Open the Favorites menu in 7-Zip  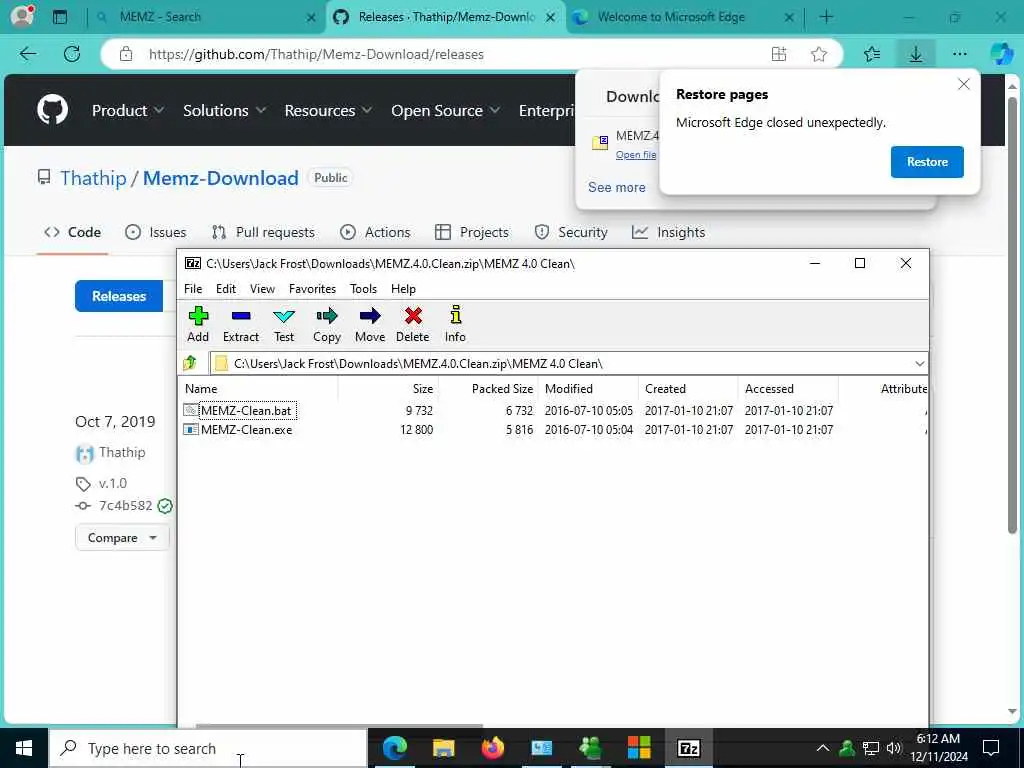pyautogui.click(x=312, y=289)
